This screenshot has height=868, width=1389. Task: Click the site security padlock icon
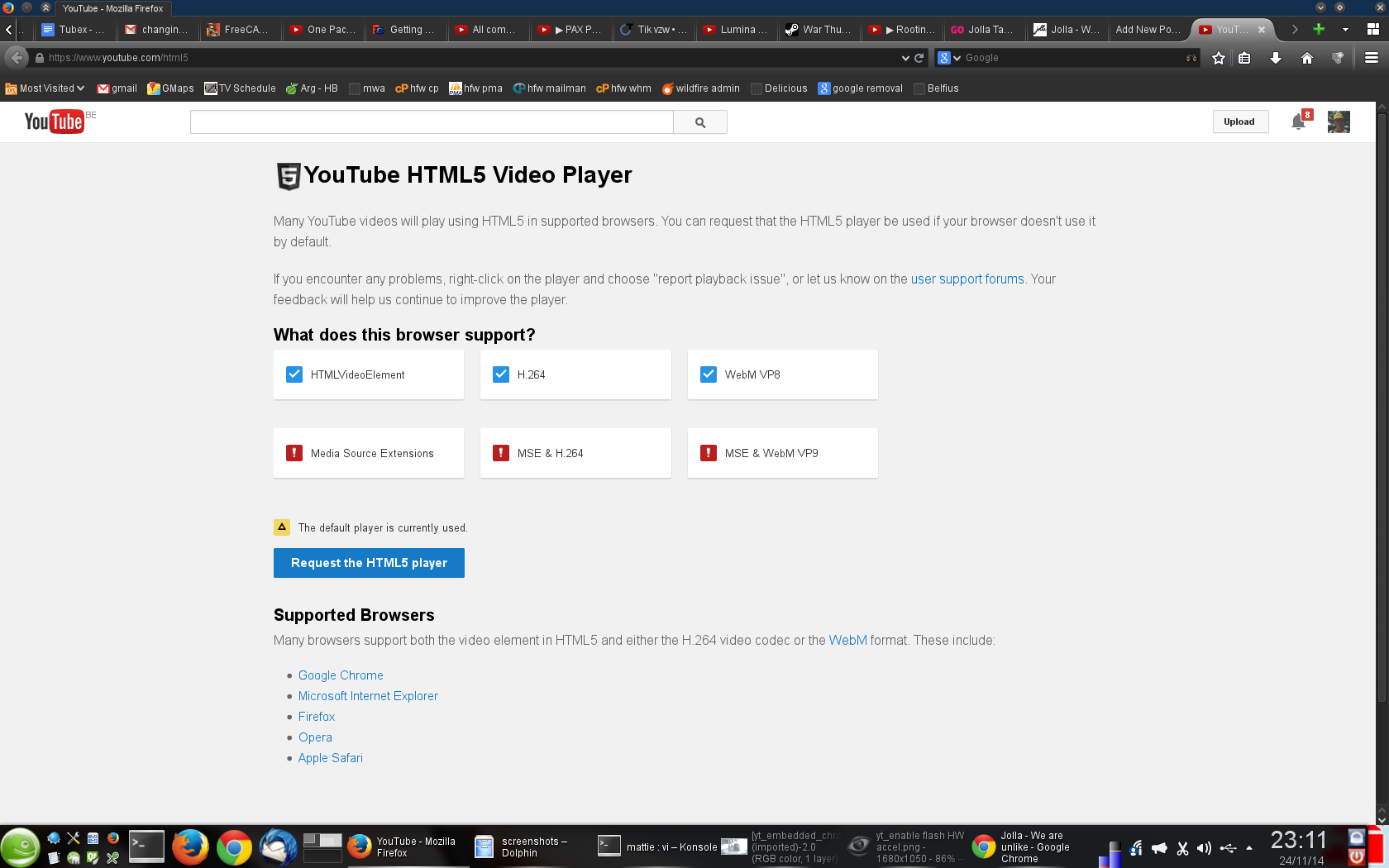coord(39,58)
